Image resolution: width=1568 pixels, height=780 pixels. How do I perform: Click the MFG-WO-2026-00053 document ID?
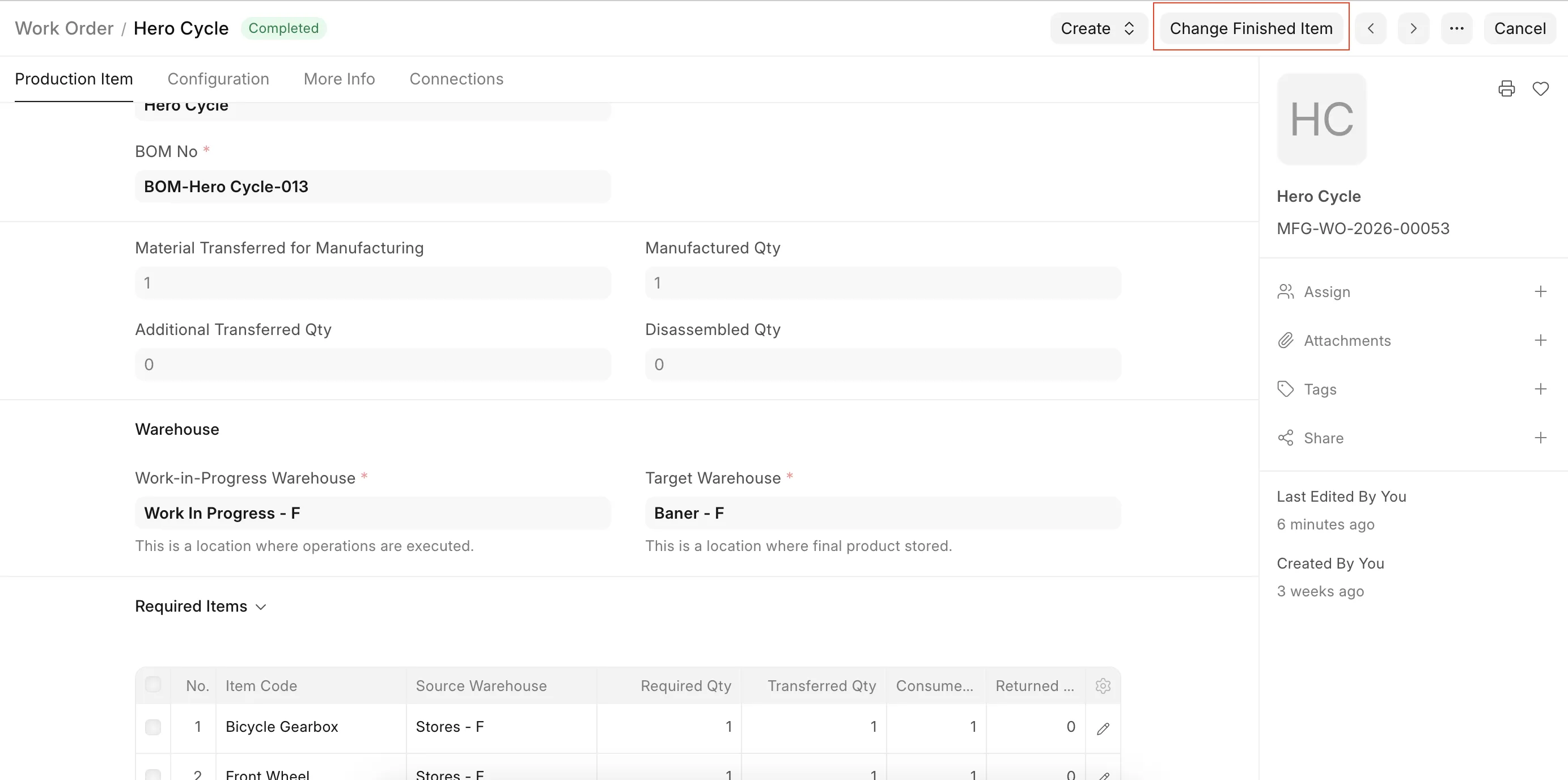click(x=1363, y=229)
